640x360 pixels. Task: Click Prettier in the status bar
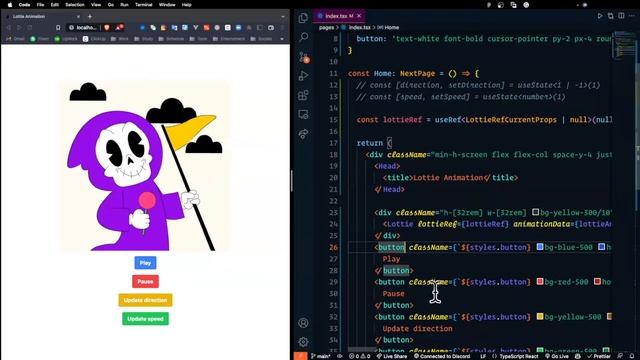click(x=598, y=356)
